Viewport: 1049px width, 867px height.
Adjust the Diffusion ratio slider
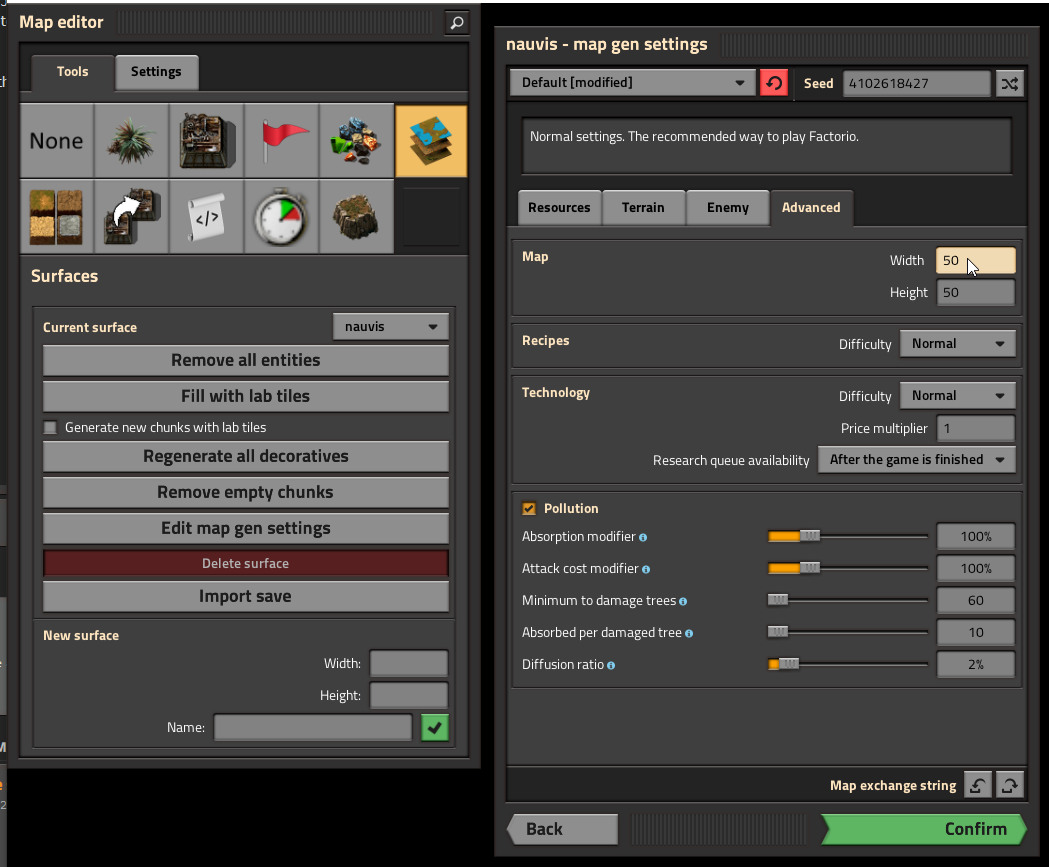pyautogui.click(x=848, y=664)
